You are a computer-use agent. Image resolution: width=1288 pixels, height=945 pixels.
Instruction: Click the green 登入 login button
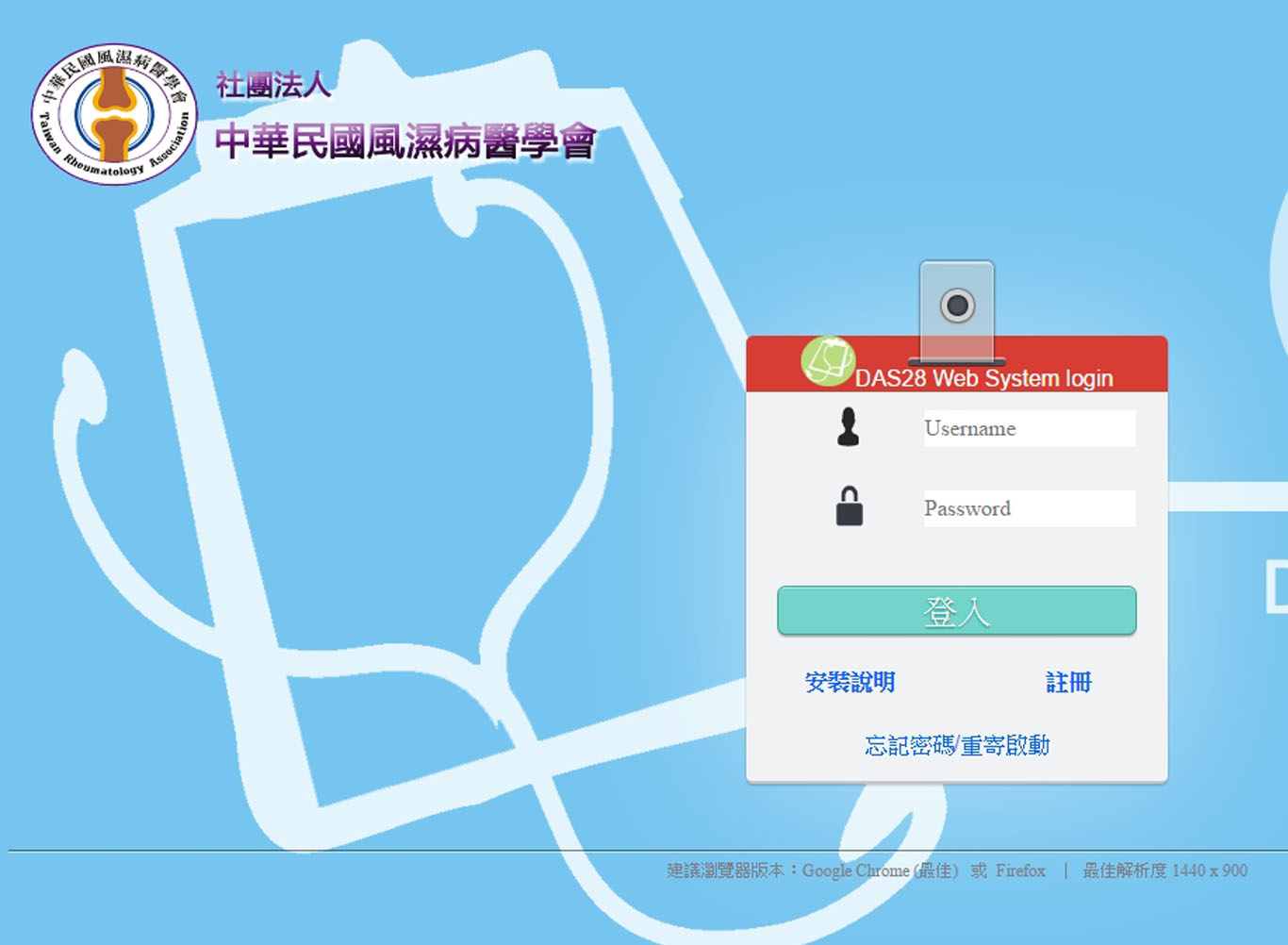(957, 611)
